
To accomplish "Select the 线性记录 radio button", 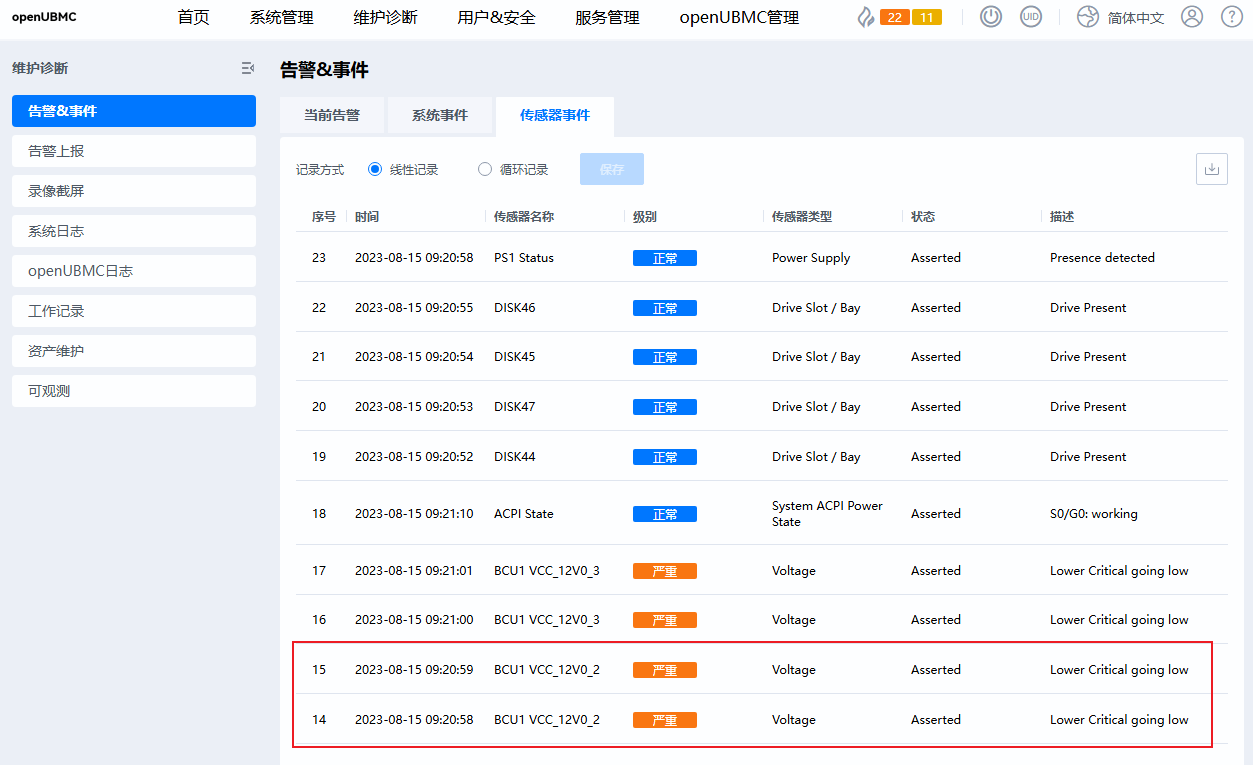I will point(375,169).
